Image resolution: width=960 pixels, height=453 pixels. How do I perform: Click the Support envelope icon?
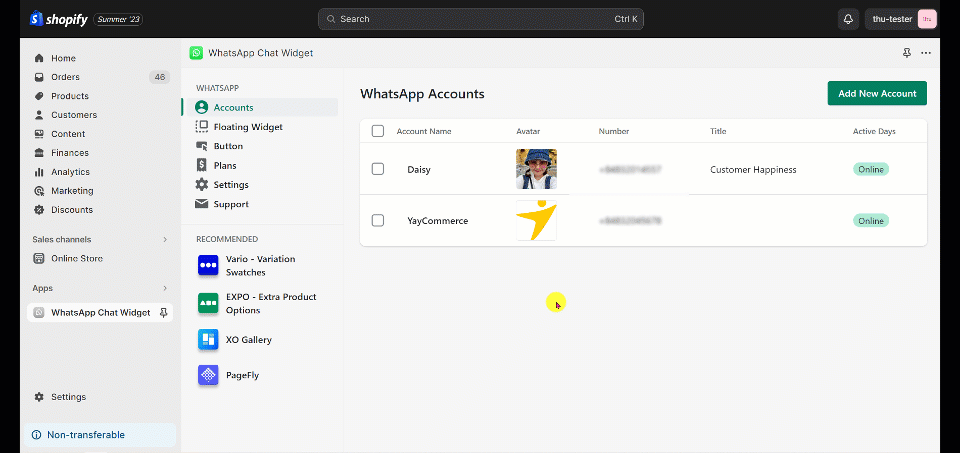(x=201, y=204)
